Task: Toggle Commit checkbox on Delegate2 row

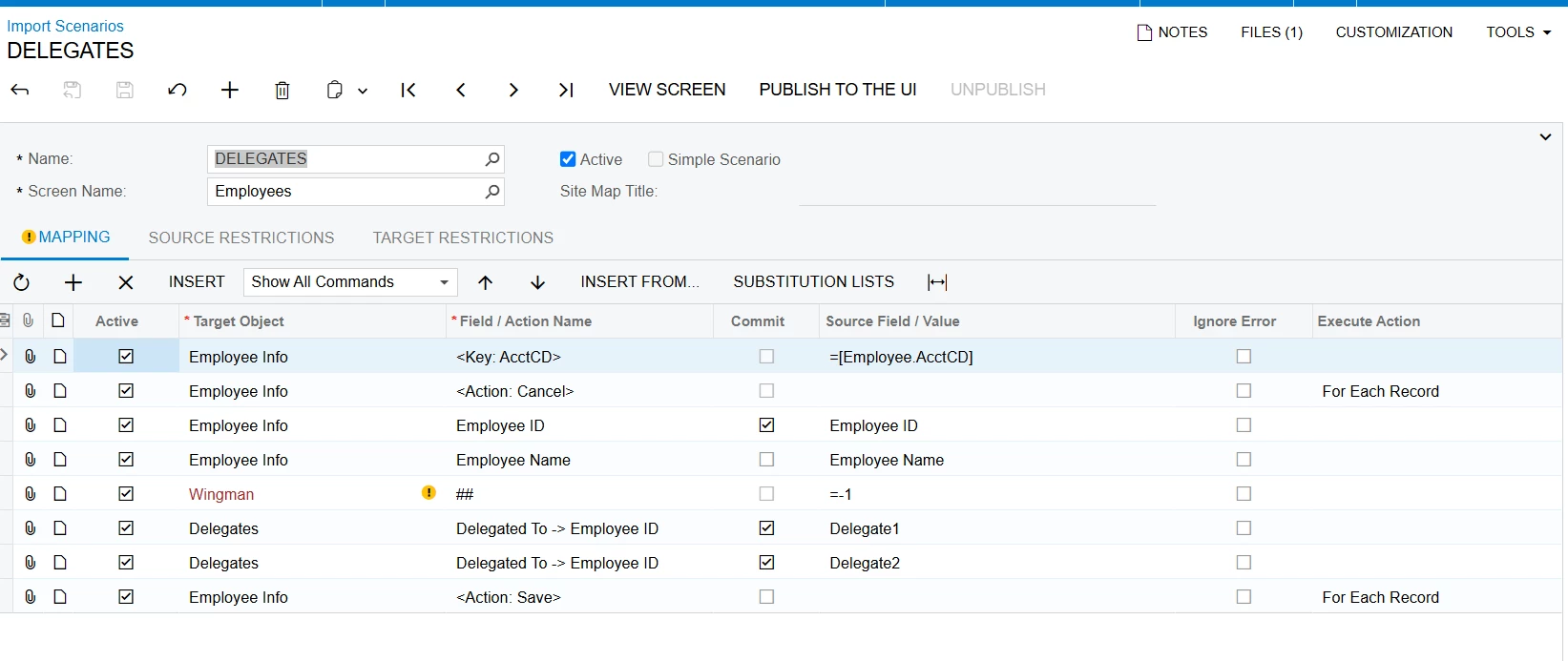Action: [766, 563]
